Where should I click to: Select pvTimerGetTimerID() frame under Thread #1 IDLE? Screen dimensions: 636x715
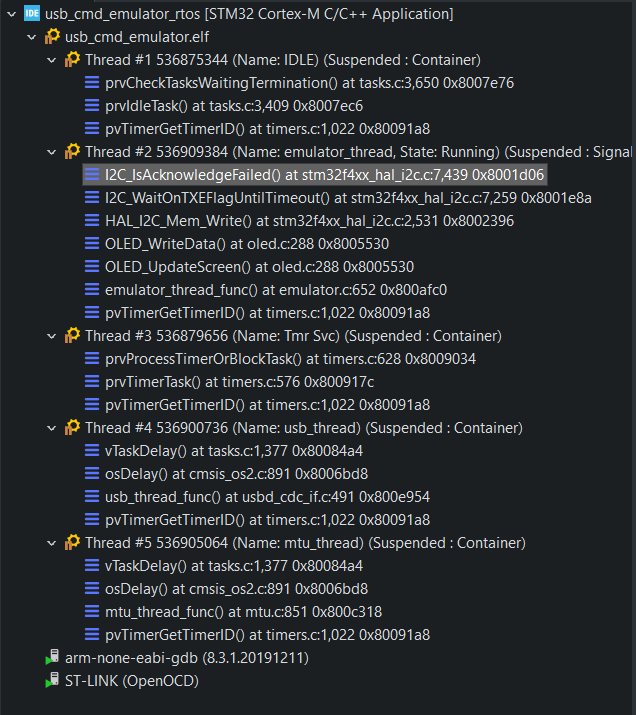[x=267, y=129]
